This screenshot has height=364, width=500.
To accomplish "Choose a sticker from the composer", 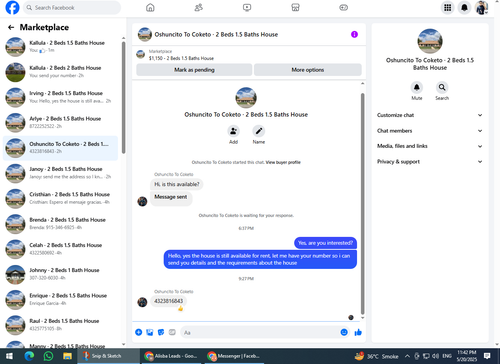I will [161, 332].
